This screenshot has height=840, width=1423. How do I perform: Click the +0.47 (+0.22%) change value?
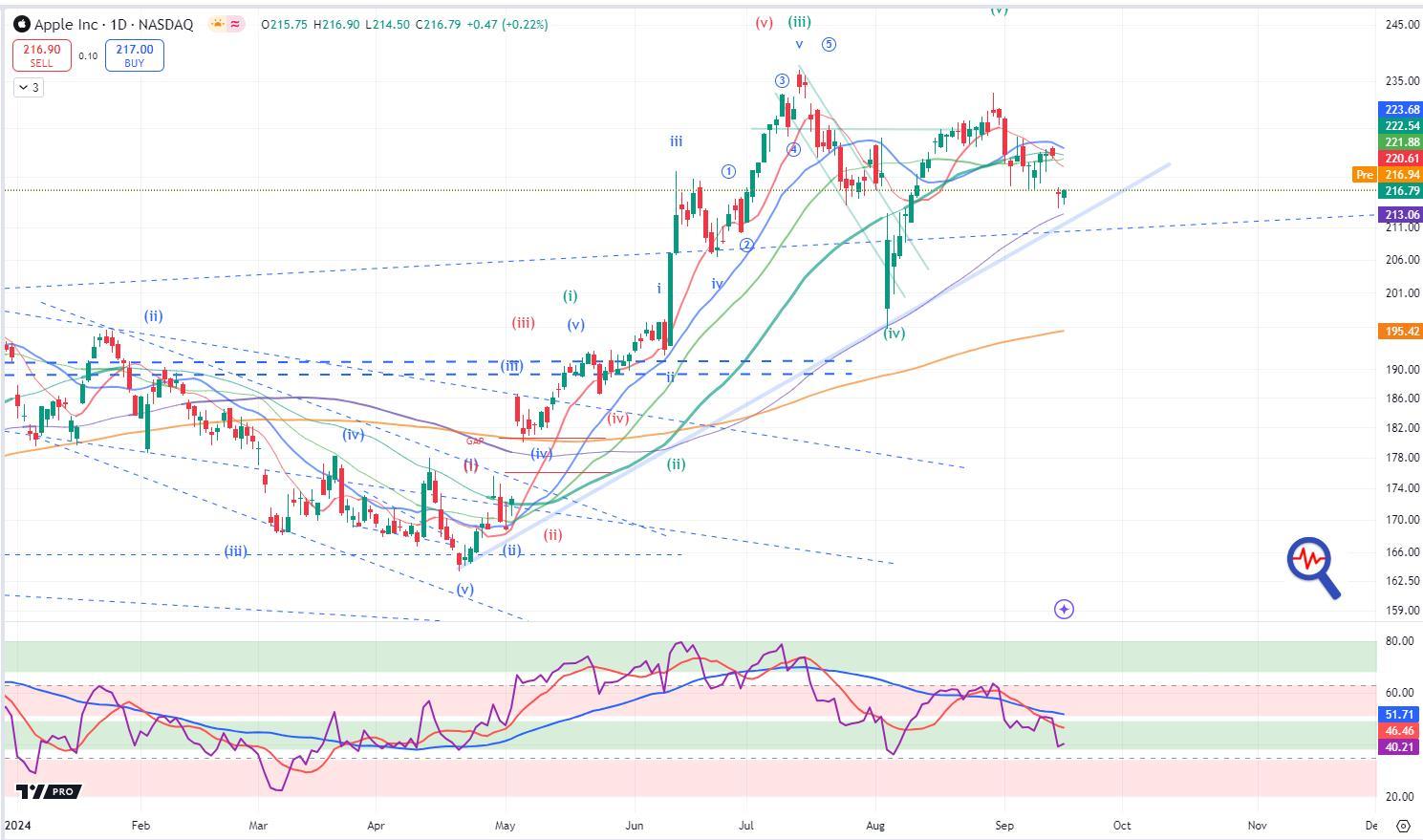507,24
